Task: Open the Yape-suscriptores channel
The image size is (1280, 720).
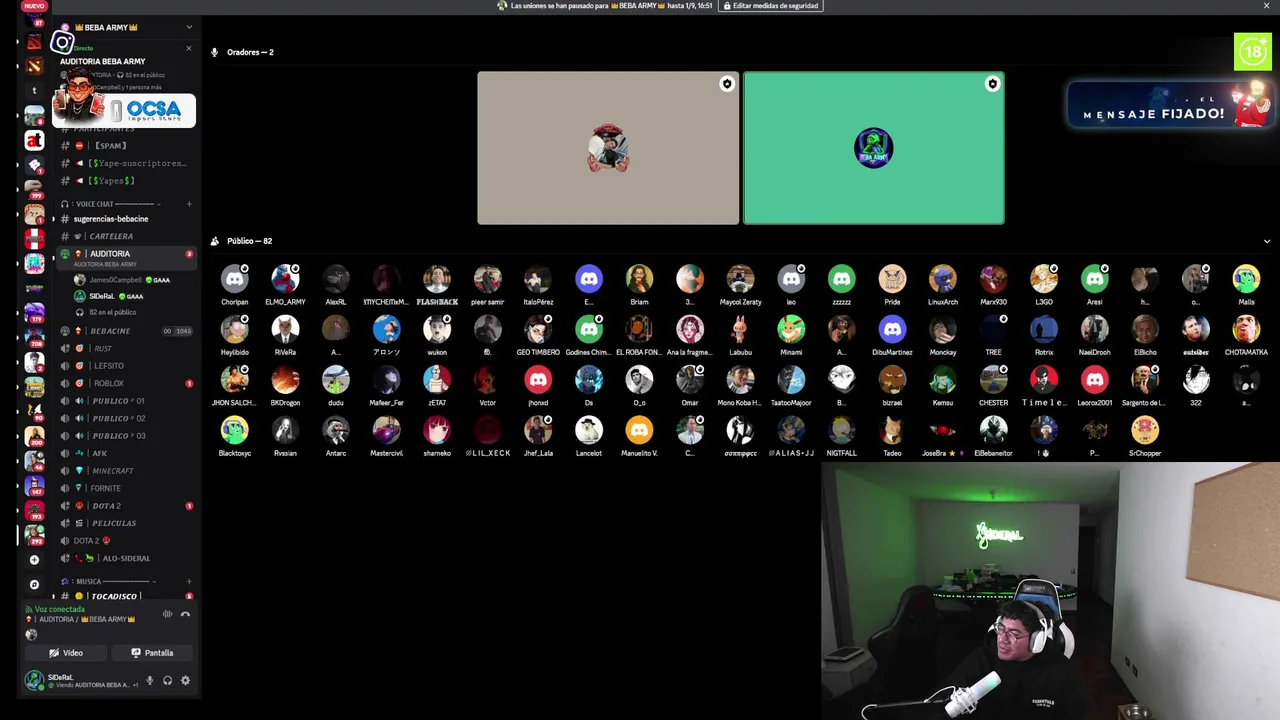Action: pyautogui.click(x=124, y=163)
